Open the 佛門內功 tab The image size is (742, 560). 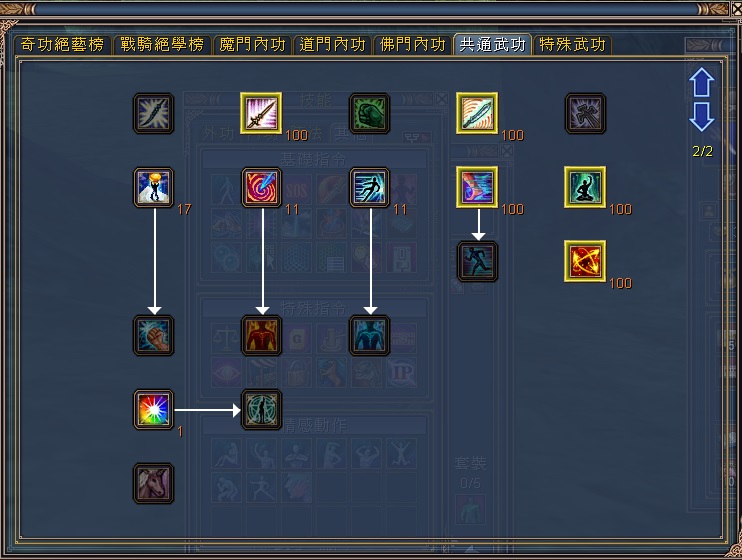click(x=413, y=44)
